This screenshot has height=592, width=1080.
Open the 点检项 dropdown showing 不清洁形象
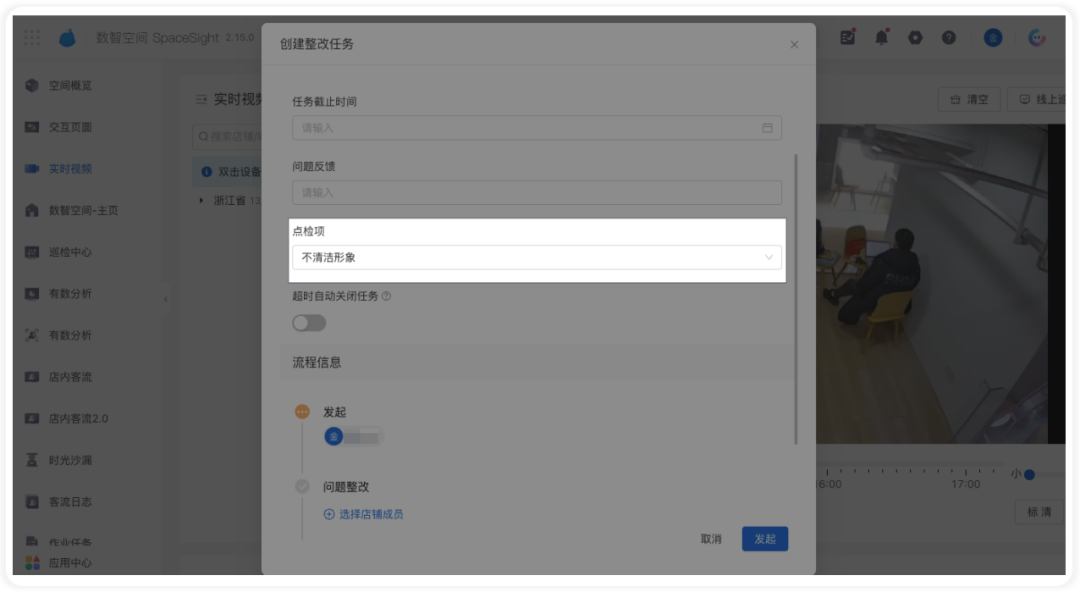[537, 257]
